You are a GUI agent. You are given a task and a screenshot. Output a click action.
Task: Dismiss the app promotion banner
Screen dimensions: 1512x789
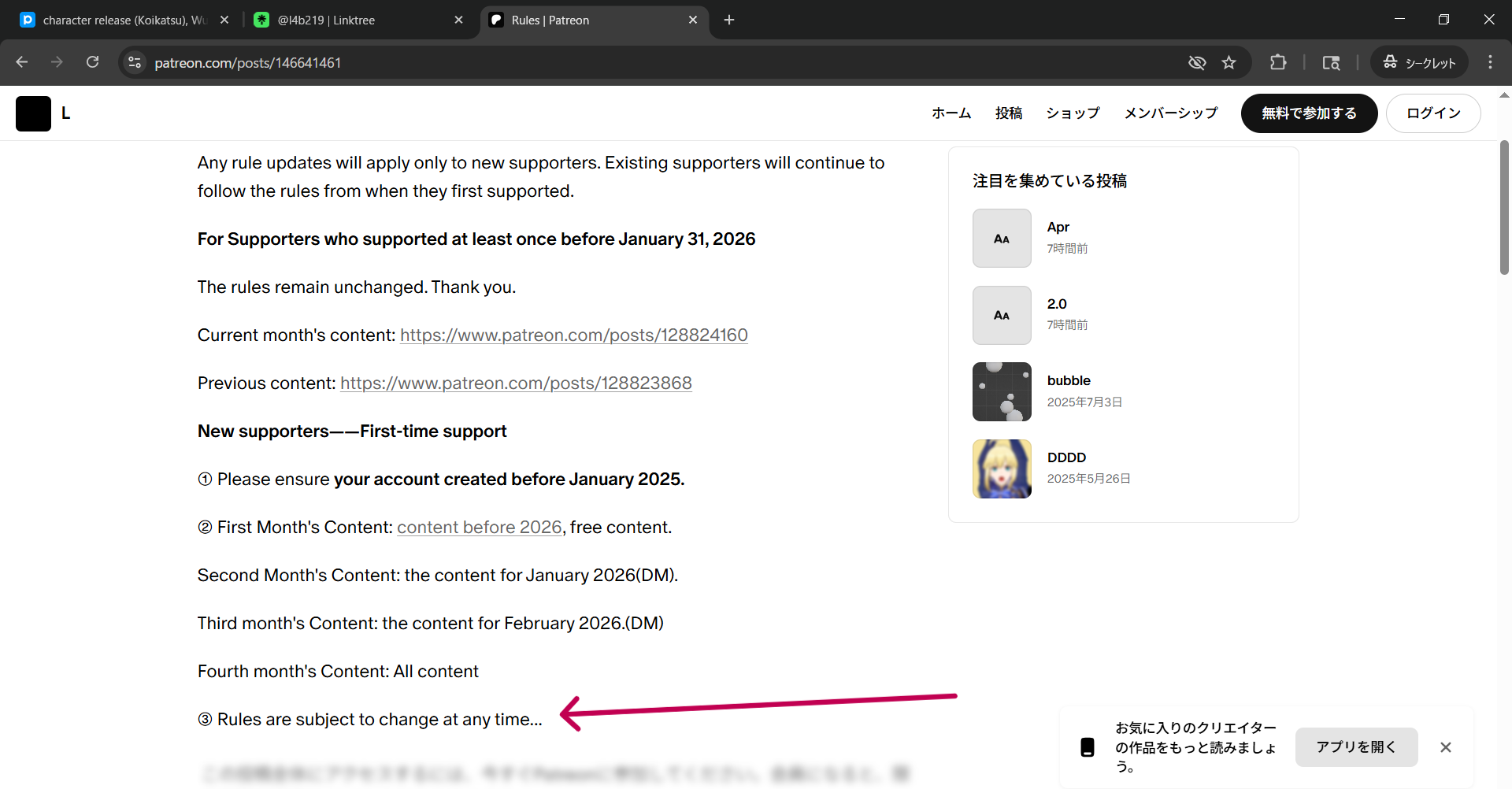tap(1445, 747)
